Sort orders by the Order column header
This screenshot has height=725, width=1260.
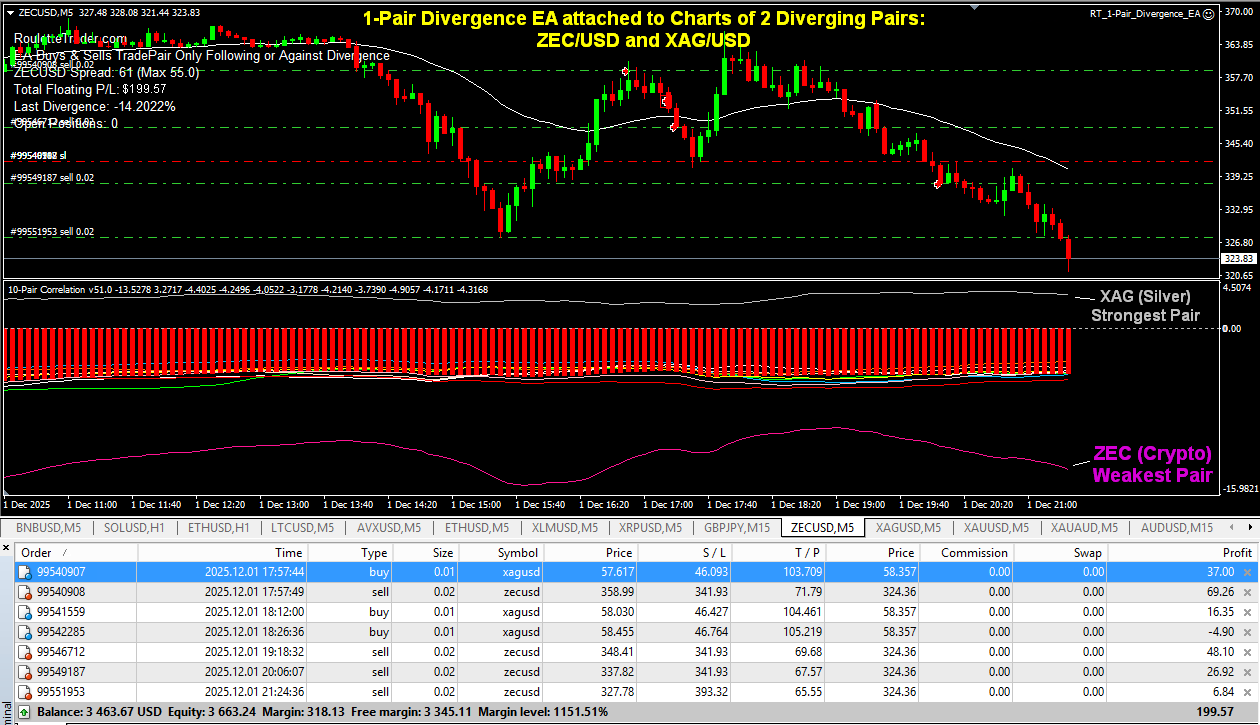40,552
